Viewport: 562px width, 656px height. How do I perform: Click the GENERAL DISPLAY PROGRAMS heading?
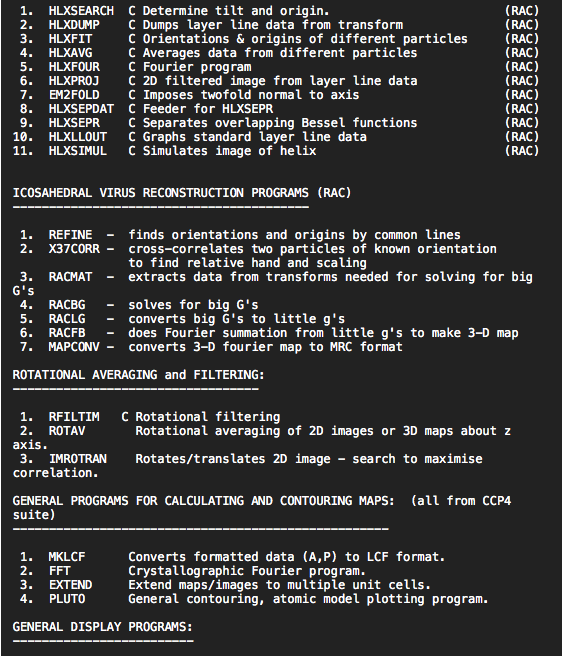point(103,627)
